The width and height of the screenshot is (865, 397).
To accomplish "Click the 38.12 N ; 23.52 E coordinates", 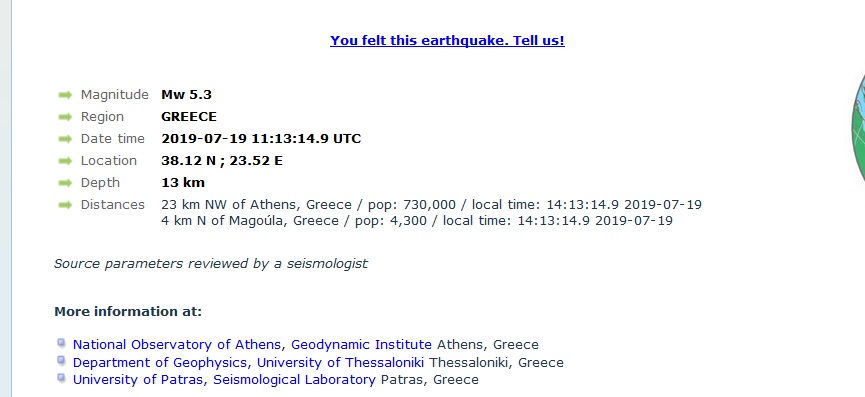I will pos(222,161).
